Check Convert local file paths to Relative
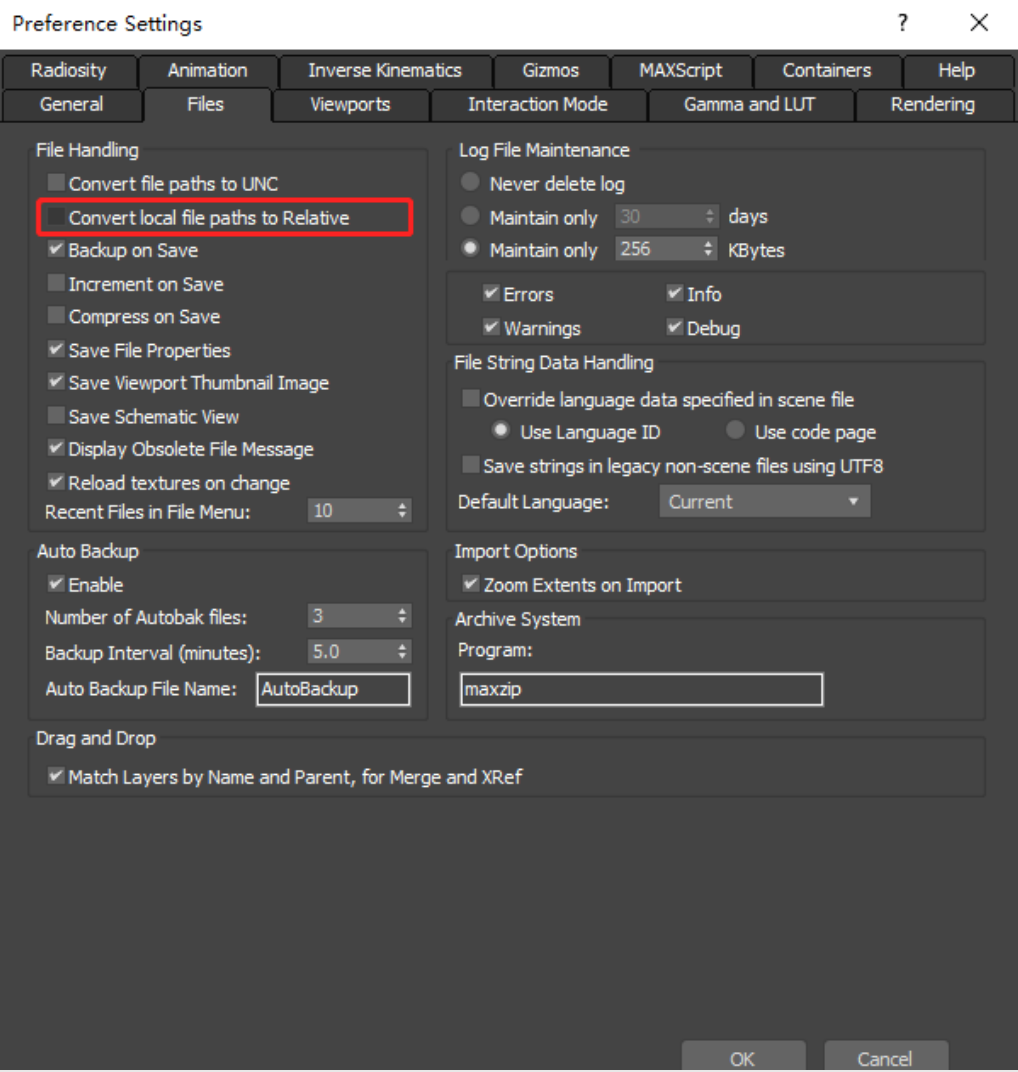 pyautogui.click(x=56, y=217)
